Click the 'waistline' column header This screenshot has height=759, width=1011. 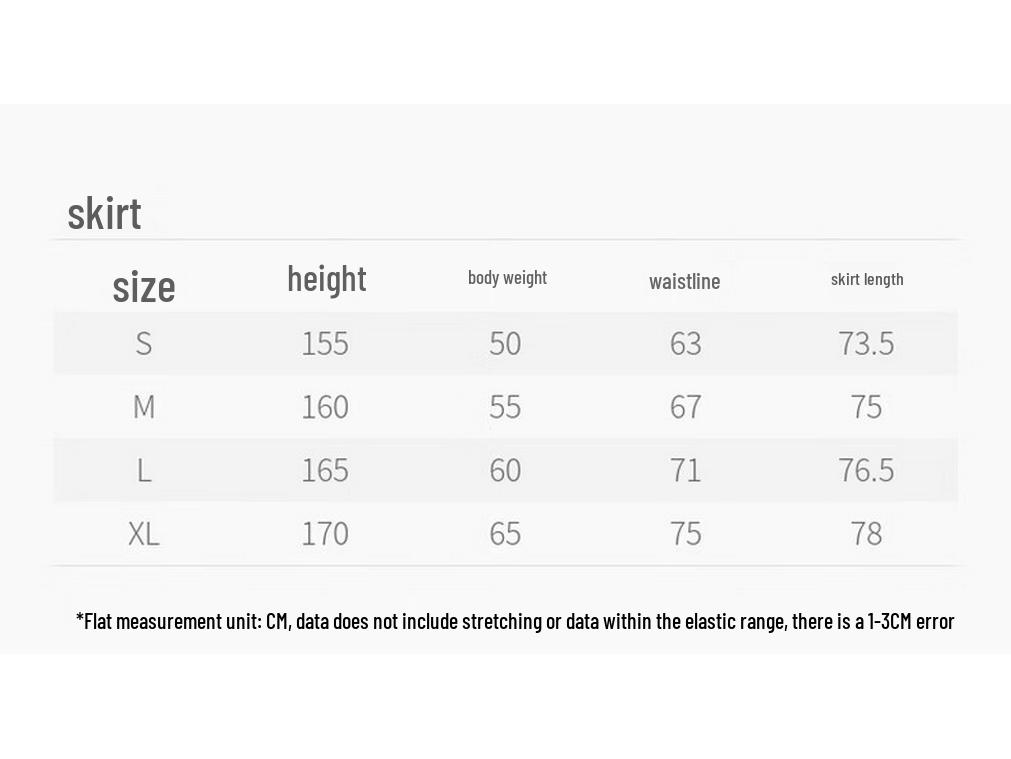685,281
